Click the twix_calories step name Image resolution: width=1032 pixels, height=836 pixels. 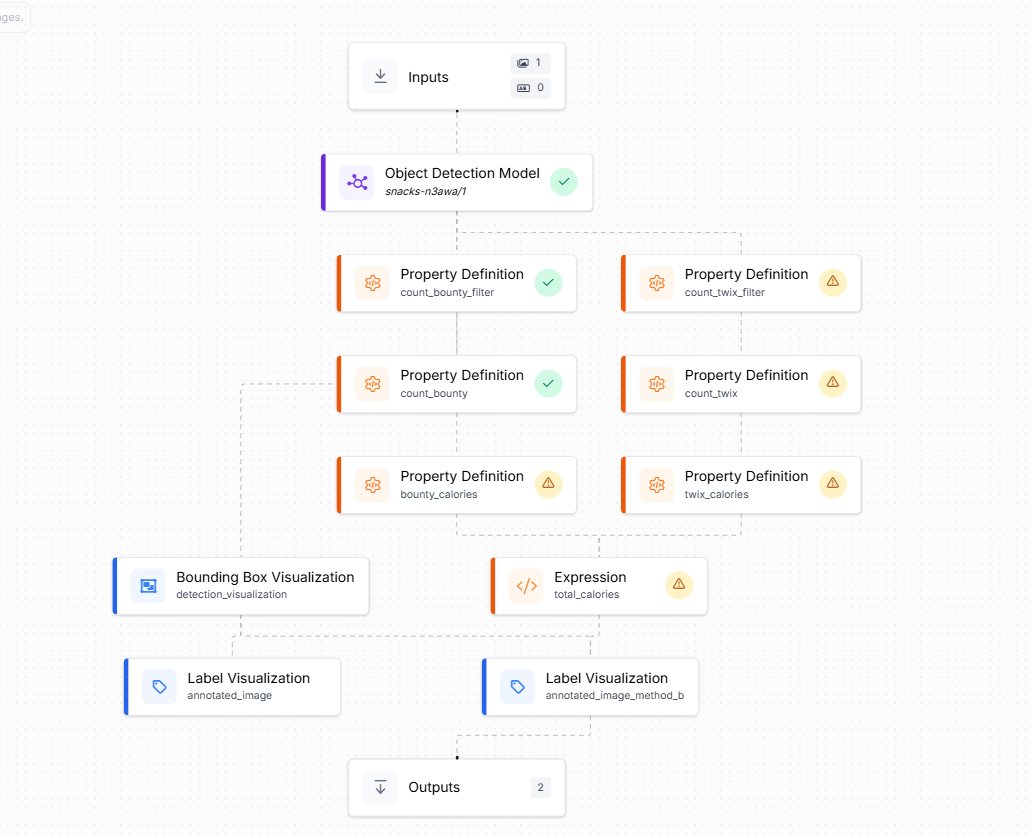[x=716, y=494]
